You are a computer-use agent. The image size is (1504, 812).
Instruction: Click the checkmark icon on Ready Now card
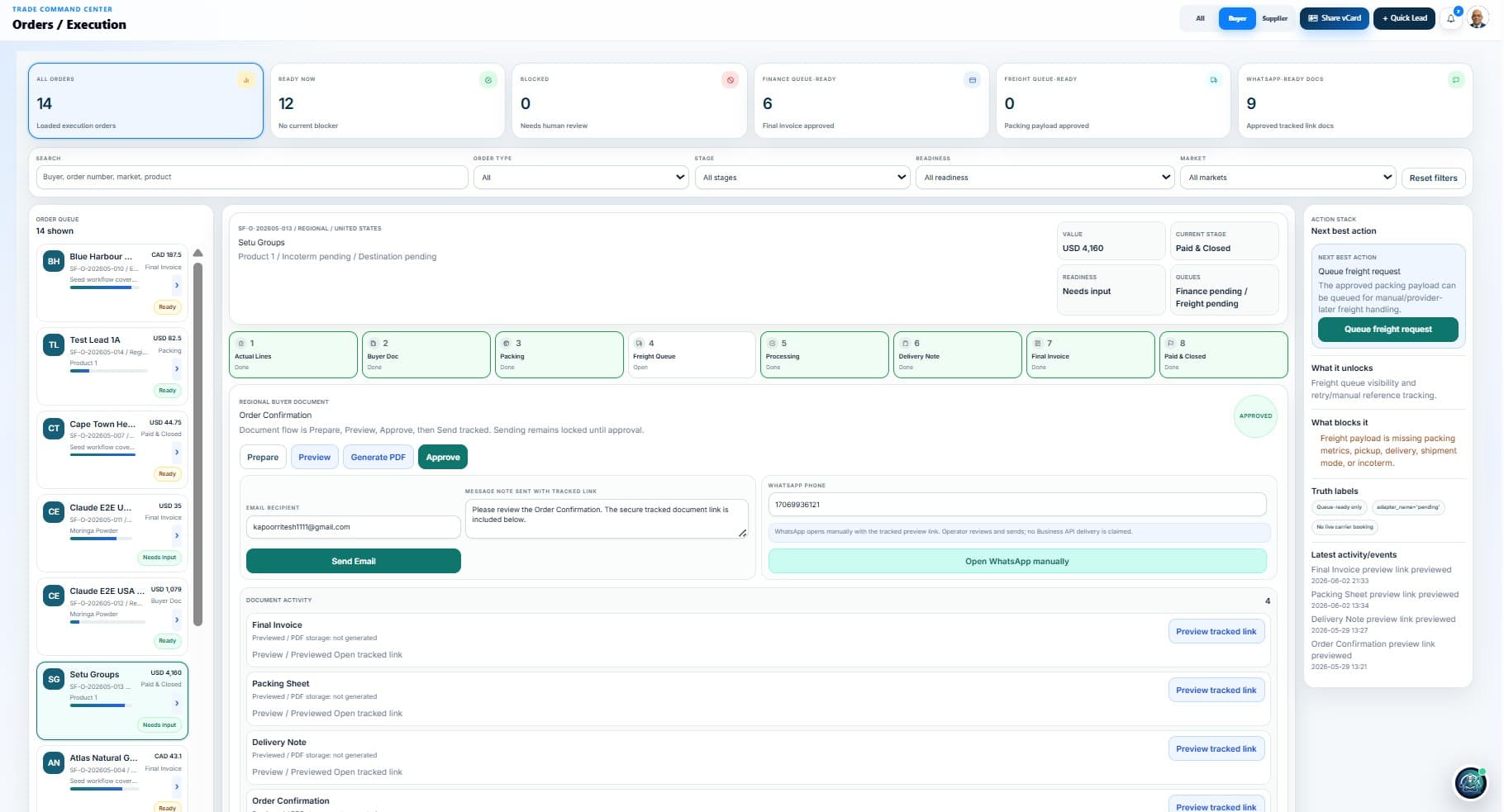pyautogui.click(x=488, y=80)
